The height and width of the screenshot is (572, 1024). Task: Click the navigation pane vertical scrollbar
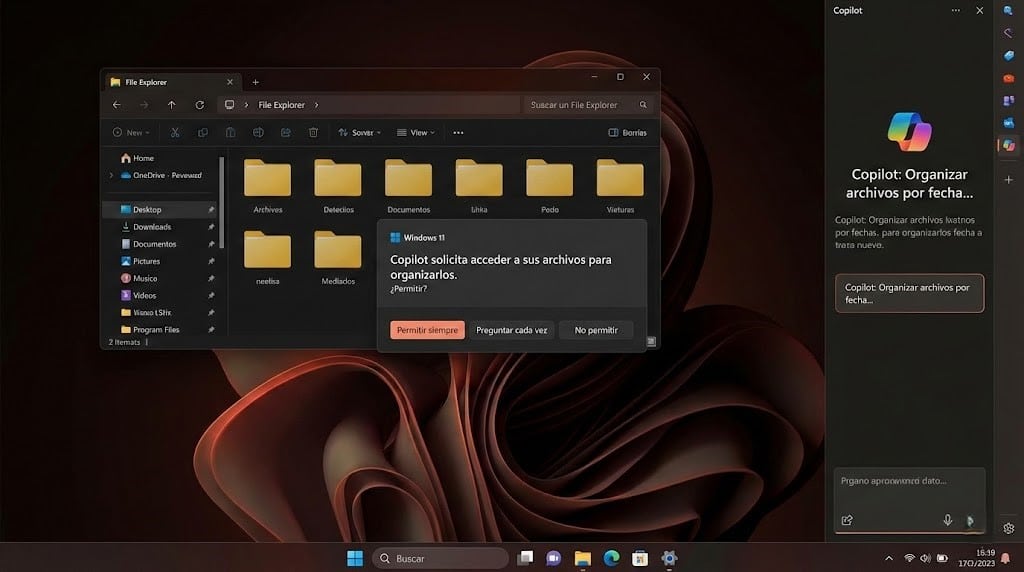[x=222, y=202]
